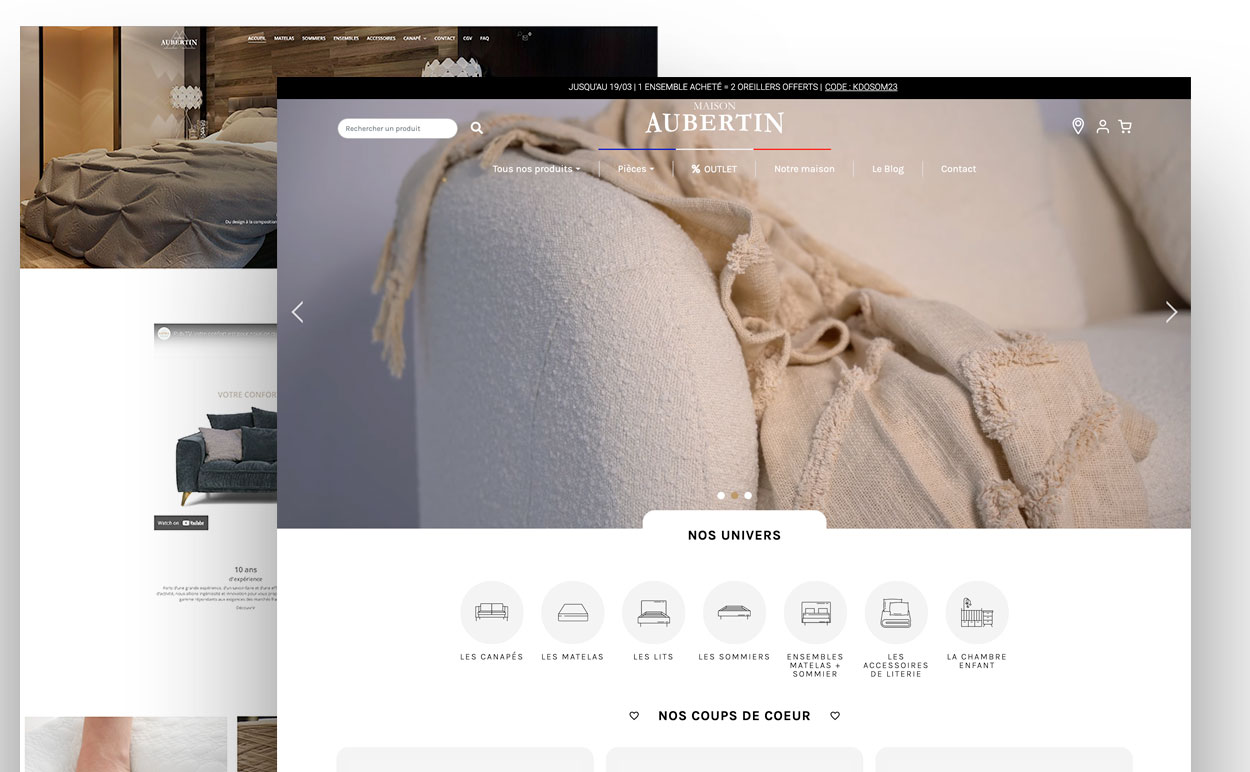1250x772 pixels.
Task: Go to next carousel slide arrow
Action: (1171, 312)
